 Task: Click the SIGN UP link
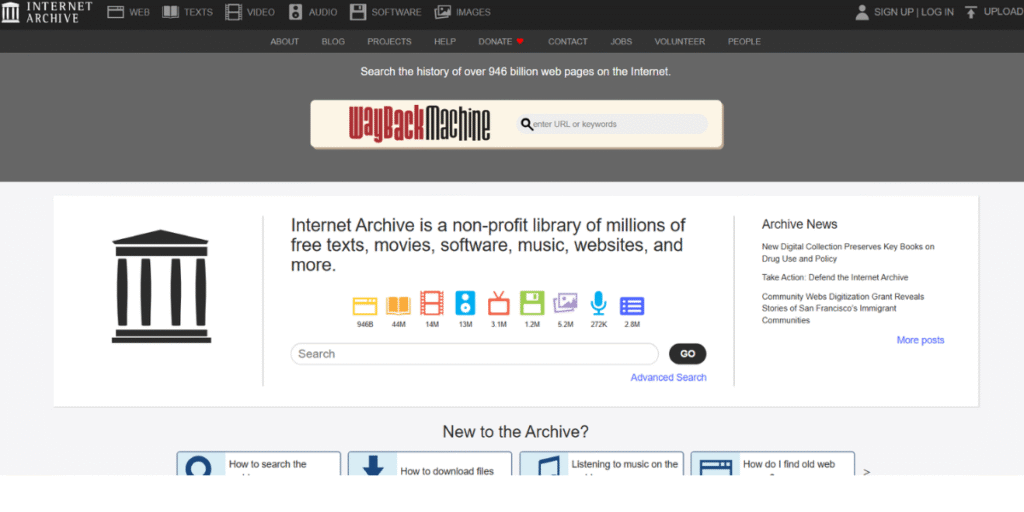(x=894, y=12)
